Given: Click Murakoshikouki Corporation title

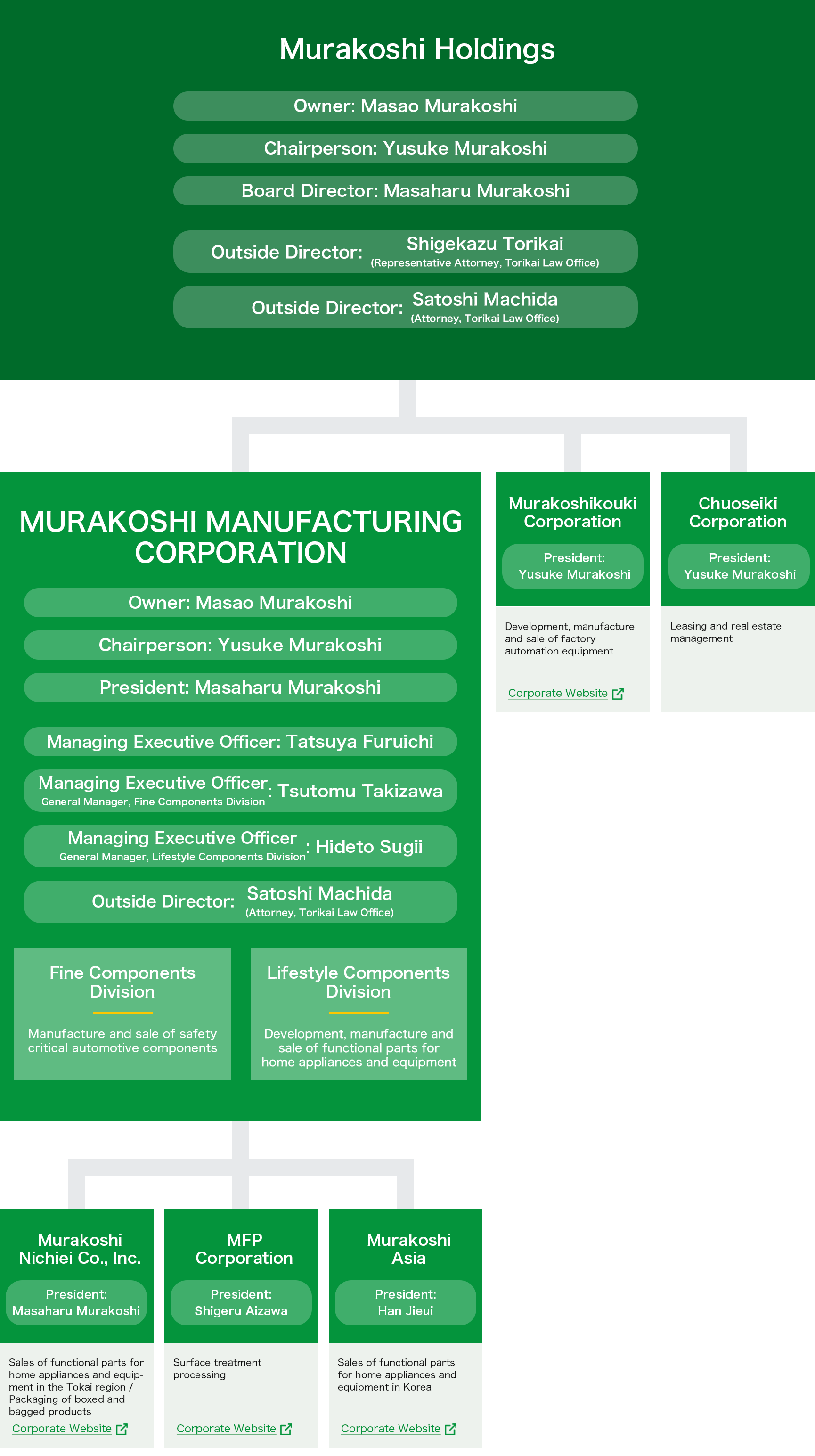Looking at the screenshot, I should [x=572, y=512].
